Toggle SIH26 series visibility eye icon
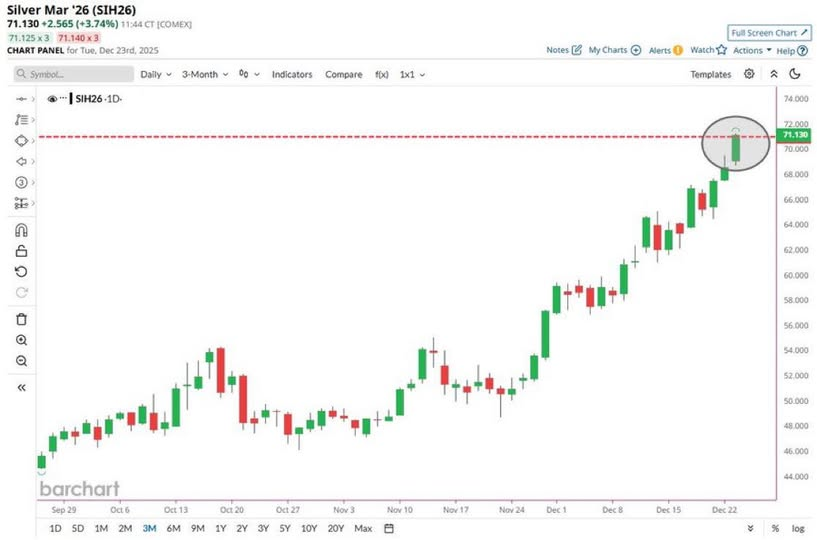 pyautogui.click(x=52, y=99)
